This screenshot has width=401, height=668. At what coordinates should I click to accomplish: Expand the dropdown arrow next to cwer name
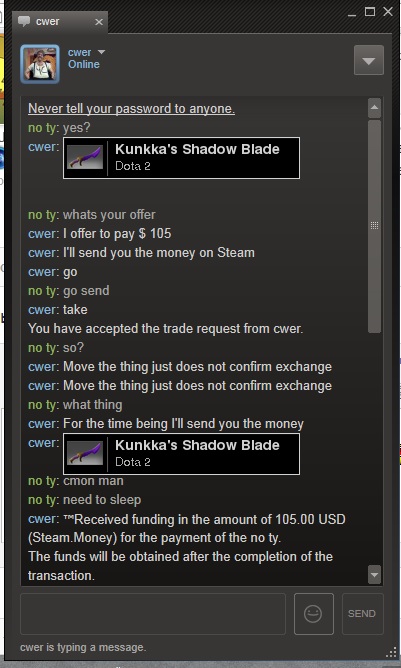[101, 52]
